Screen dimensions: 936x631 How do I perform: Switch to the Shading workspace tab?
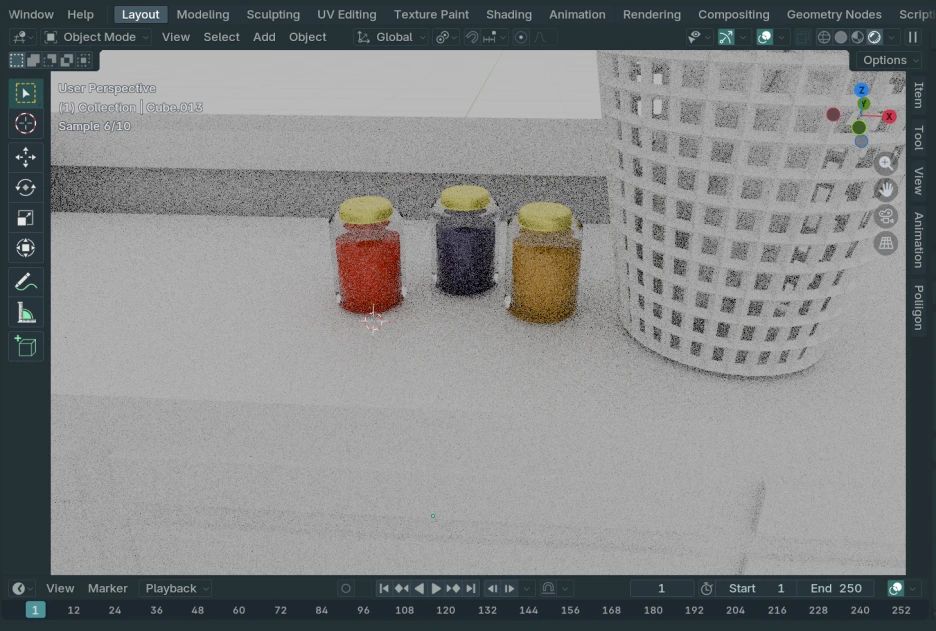pos(509,14)
